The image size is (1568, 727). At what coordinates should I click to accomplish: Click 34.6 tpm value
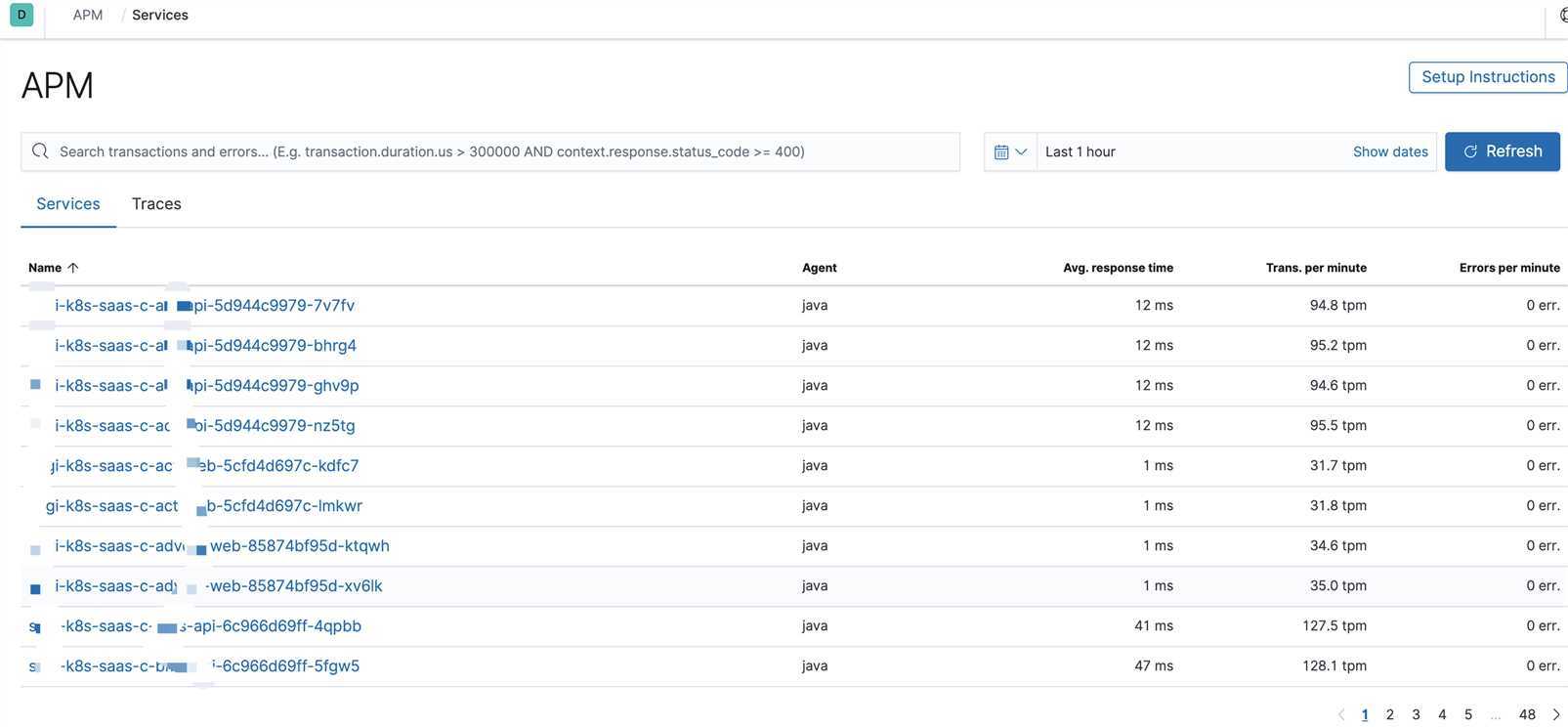click(1338, 546)
